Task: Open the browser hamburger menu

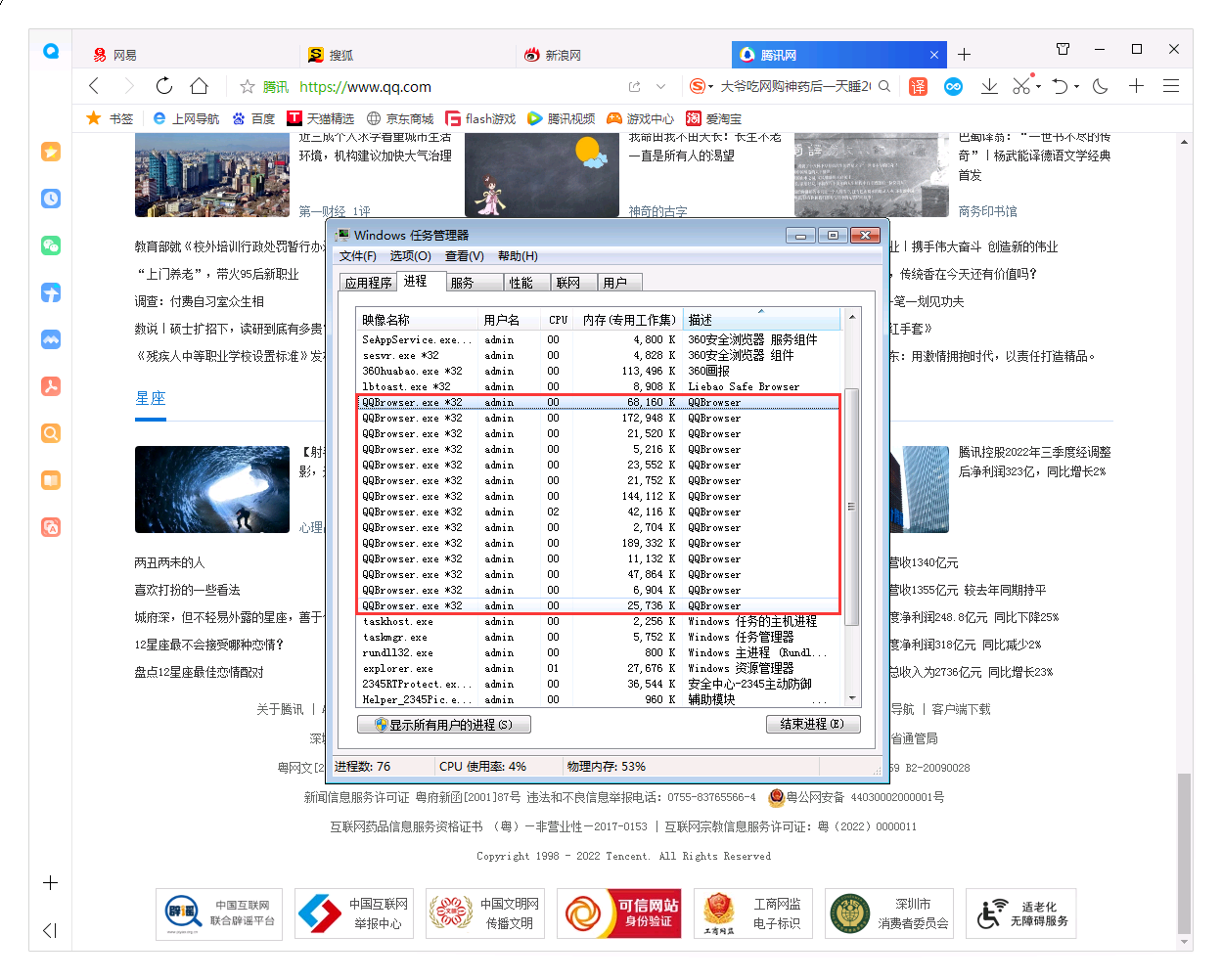Action: (x=1171, y=86)
